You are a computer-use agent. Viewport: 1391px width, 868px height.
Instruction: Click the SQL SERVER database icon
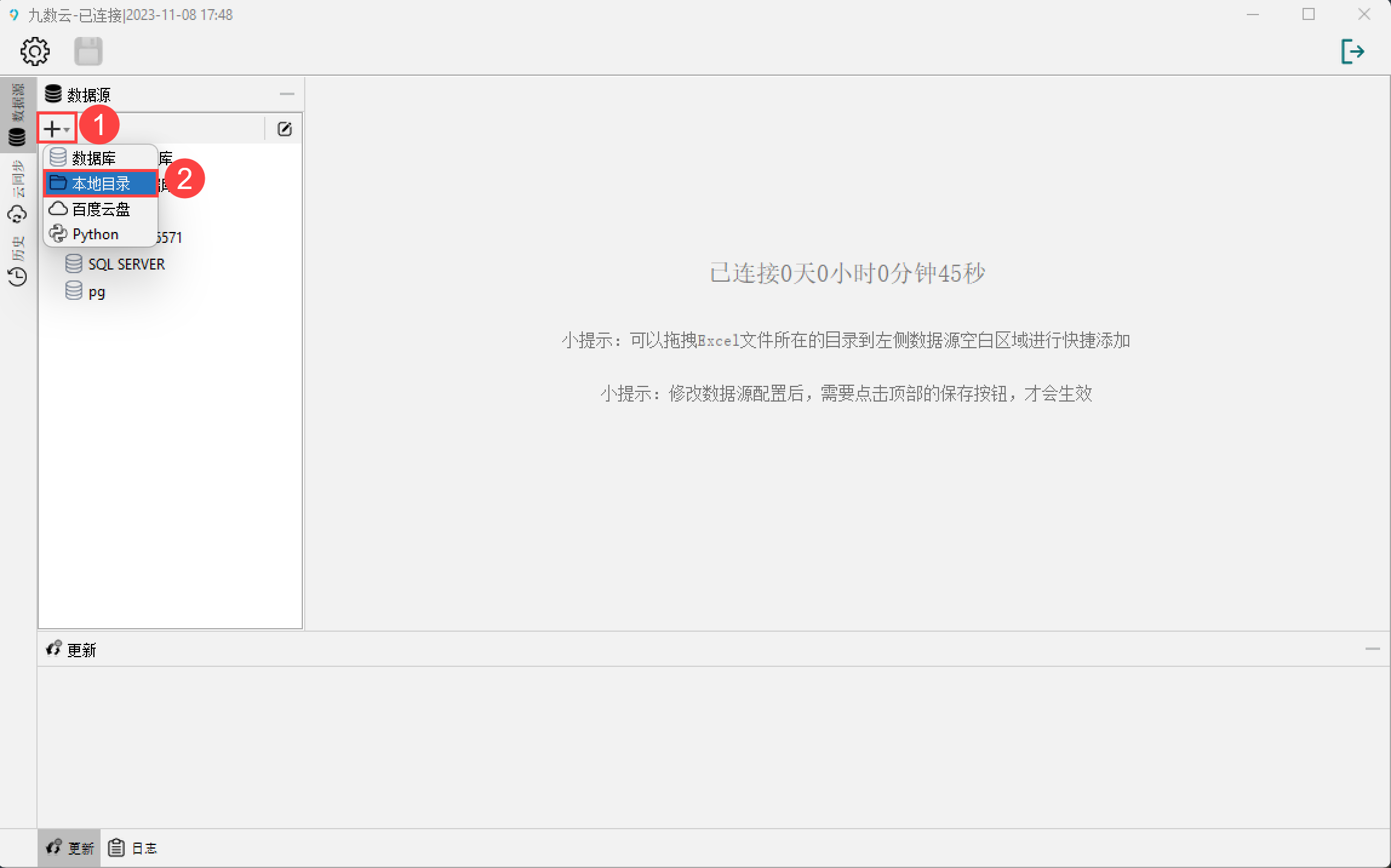click(74, 264)
